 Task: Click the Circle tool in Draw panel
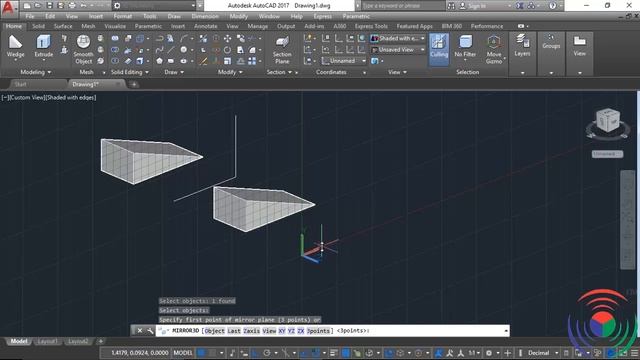click(x=184, y=50)
